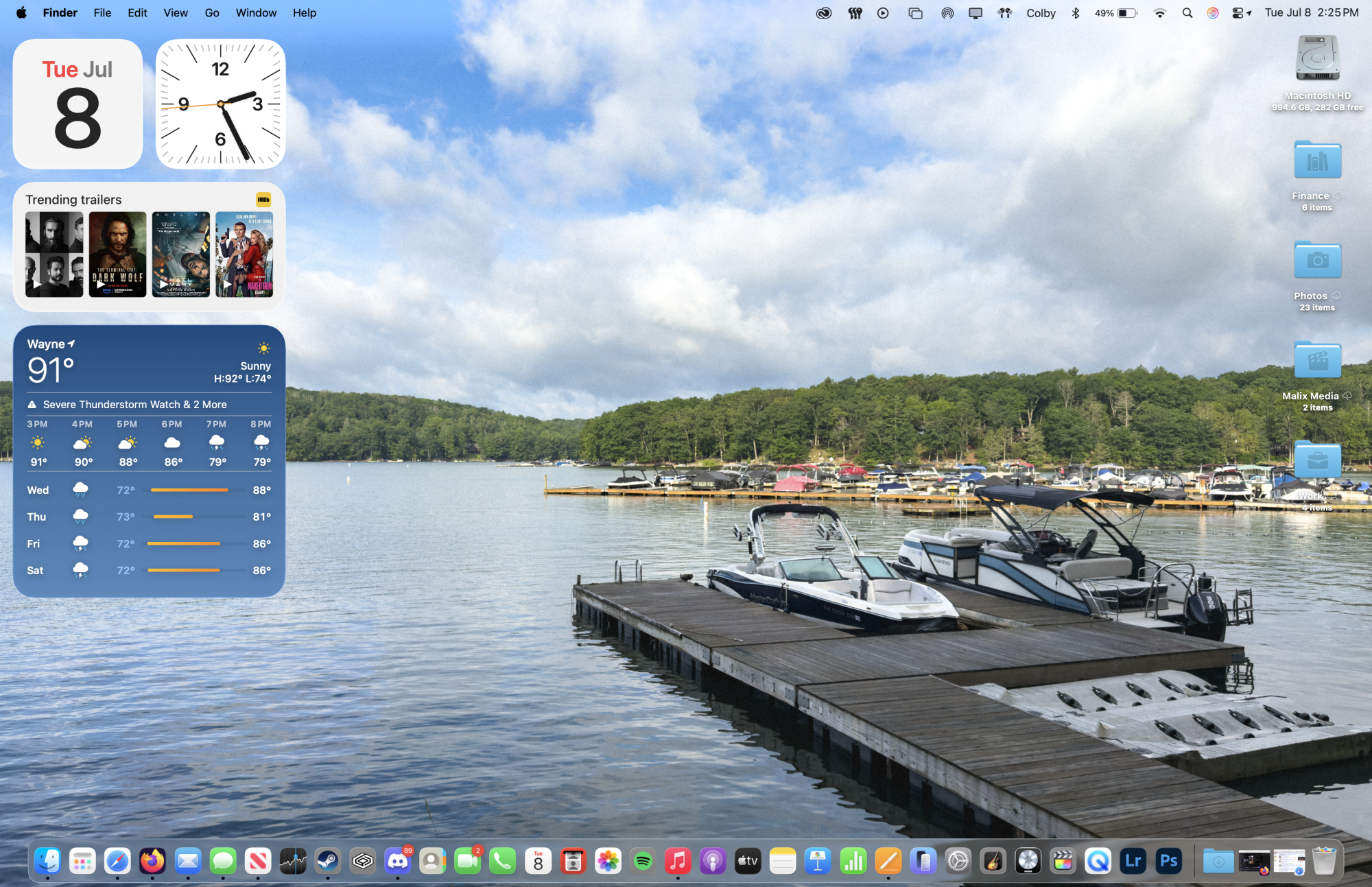Open the Wi-Fi status menu
1372x887 pixels.
tap(1159, 13)
